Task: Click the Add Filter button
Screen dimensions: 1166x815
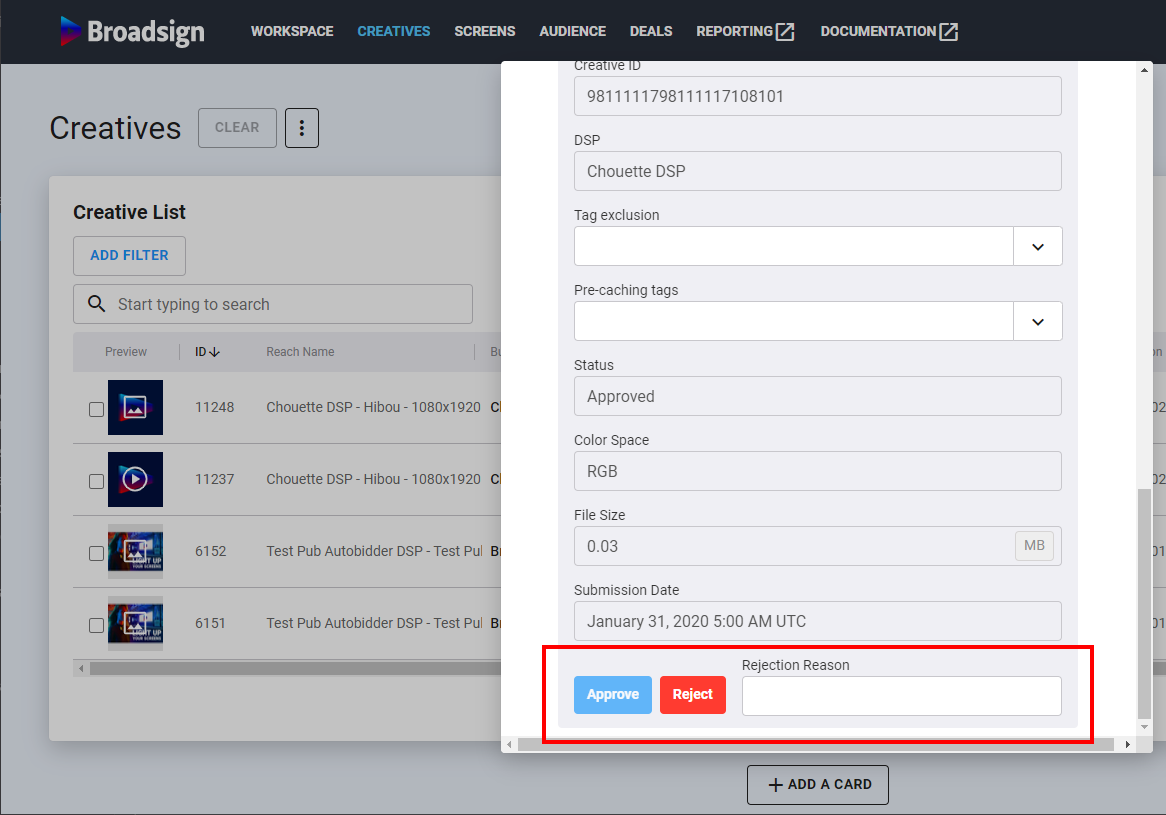Action: [129, 256]
